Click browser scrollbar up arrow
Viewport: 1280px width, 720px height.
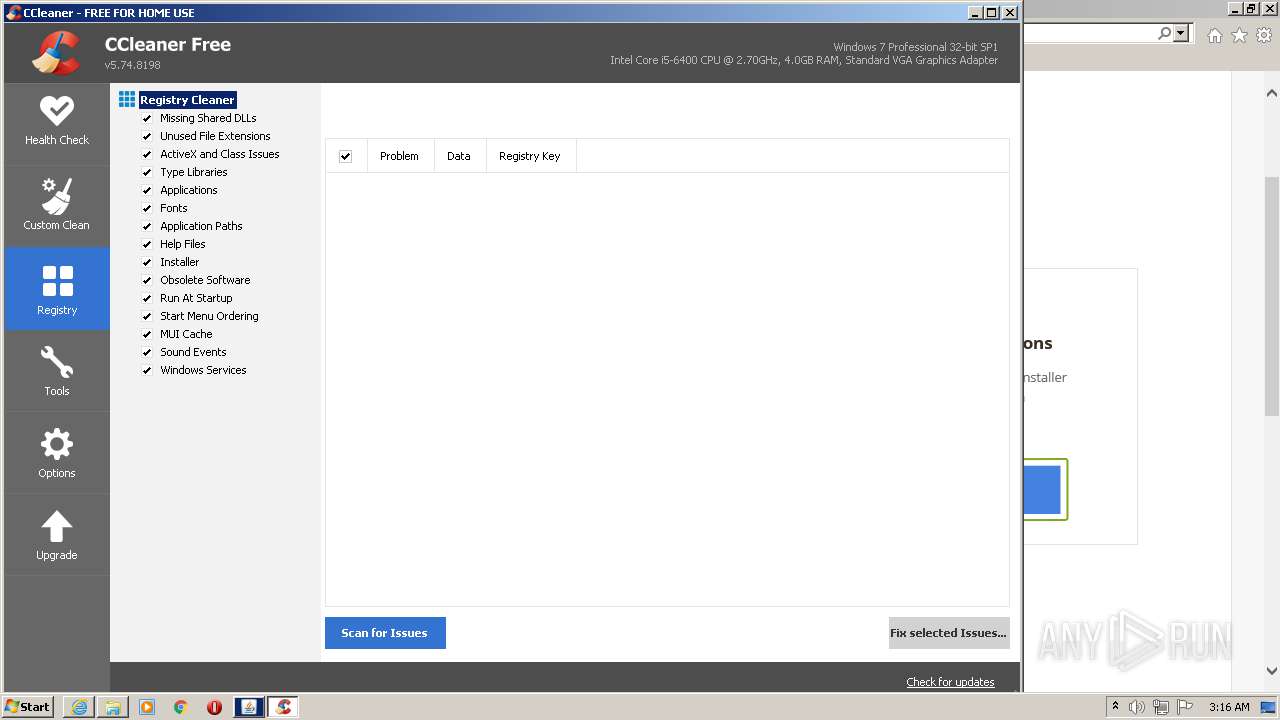click(1272, 93)
